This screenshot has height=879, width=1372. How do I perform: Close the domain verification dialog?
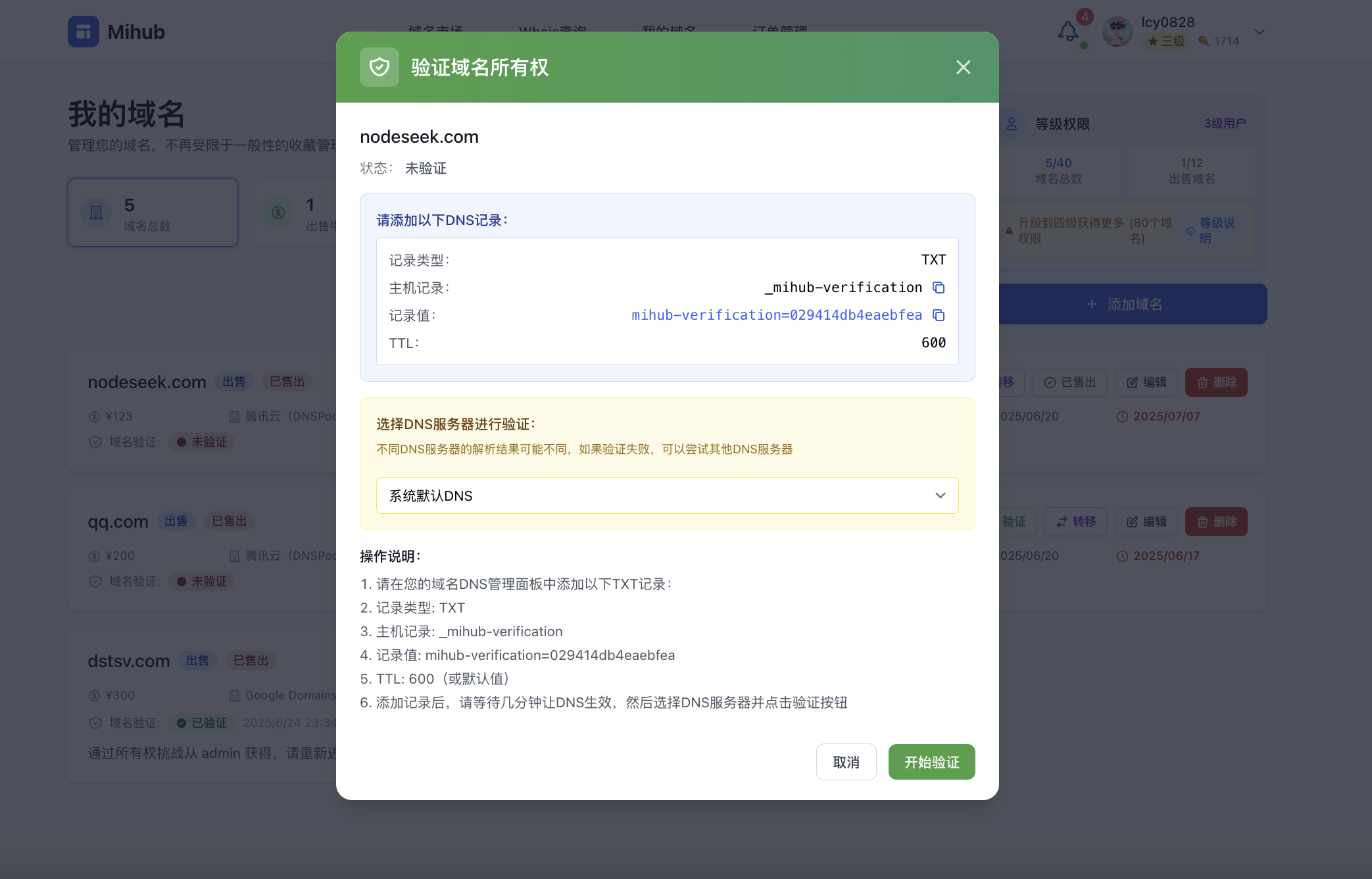tap(963, 67)
